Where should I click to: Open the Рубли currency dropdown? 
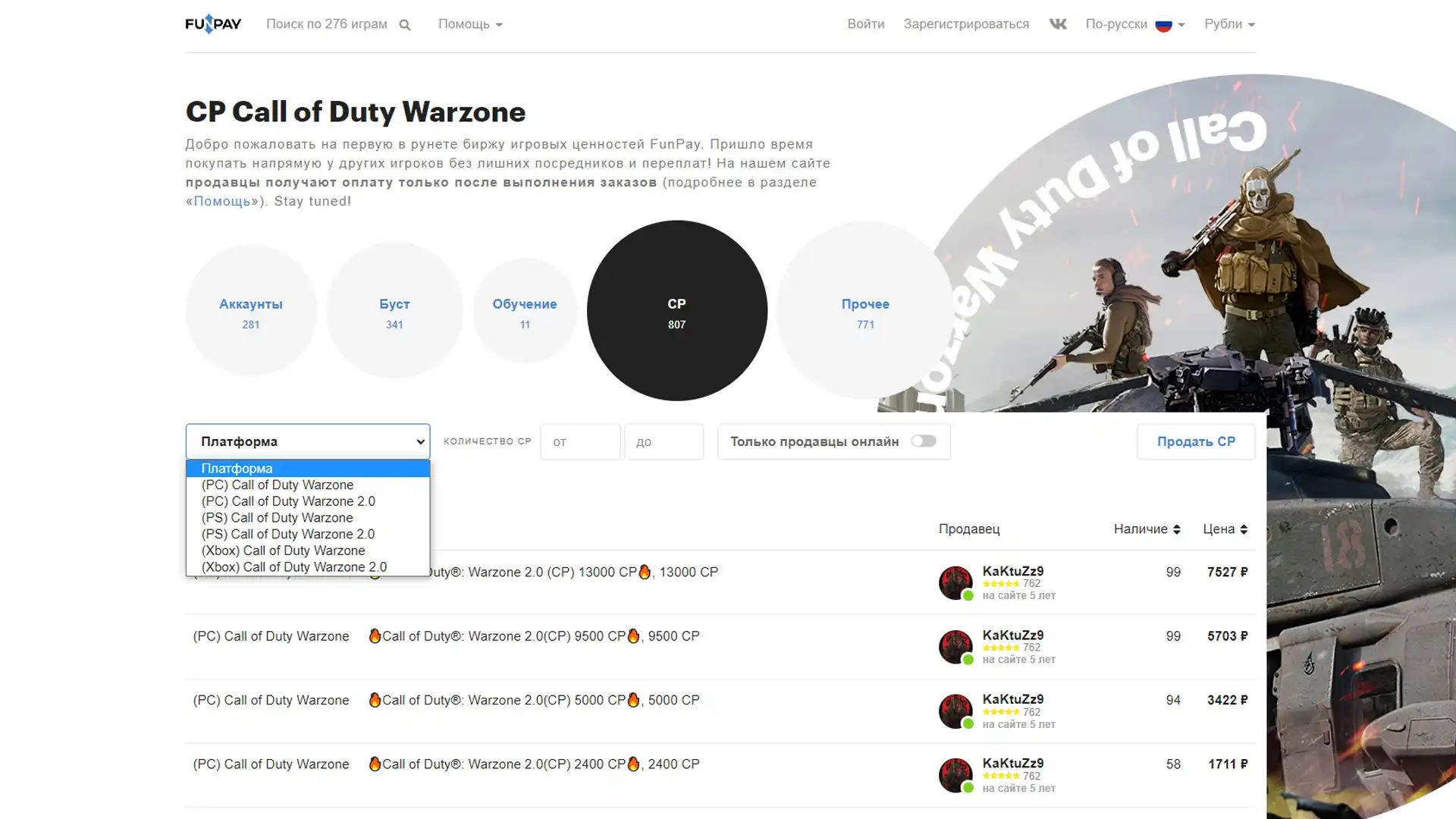pos(1229,24)
